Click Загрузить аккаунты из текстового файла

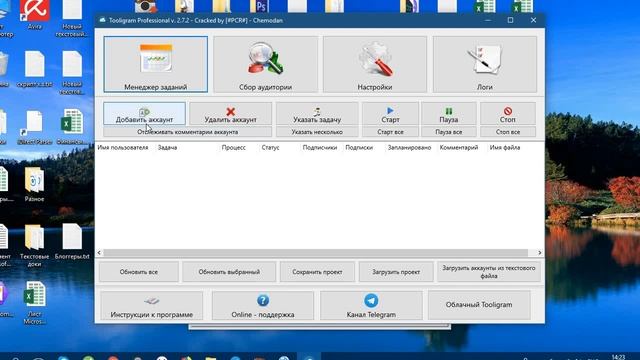tap(489, 272)
